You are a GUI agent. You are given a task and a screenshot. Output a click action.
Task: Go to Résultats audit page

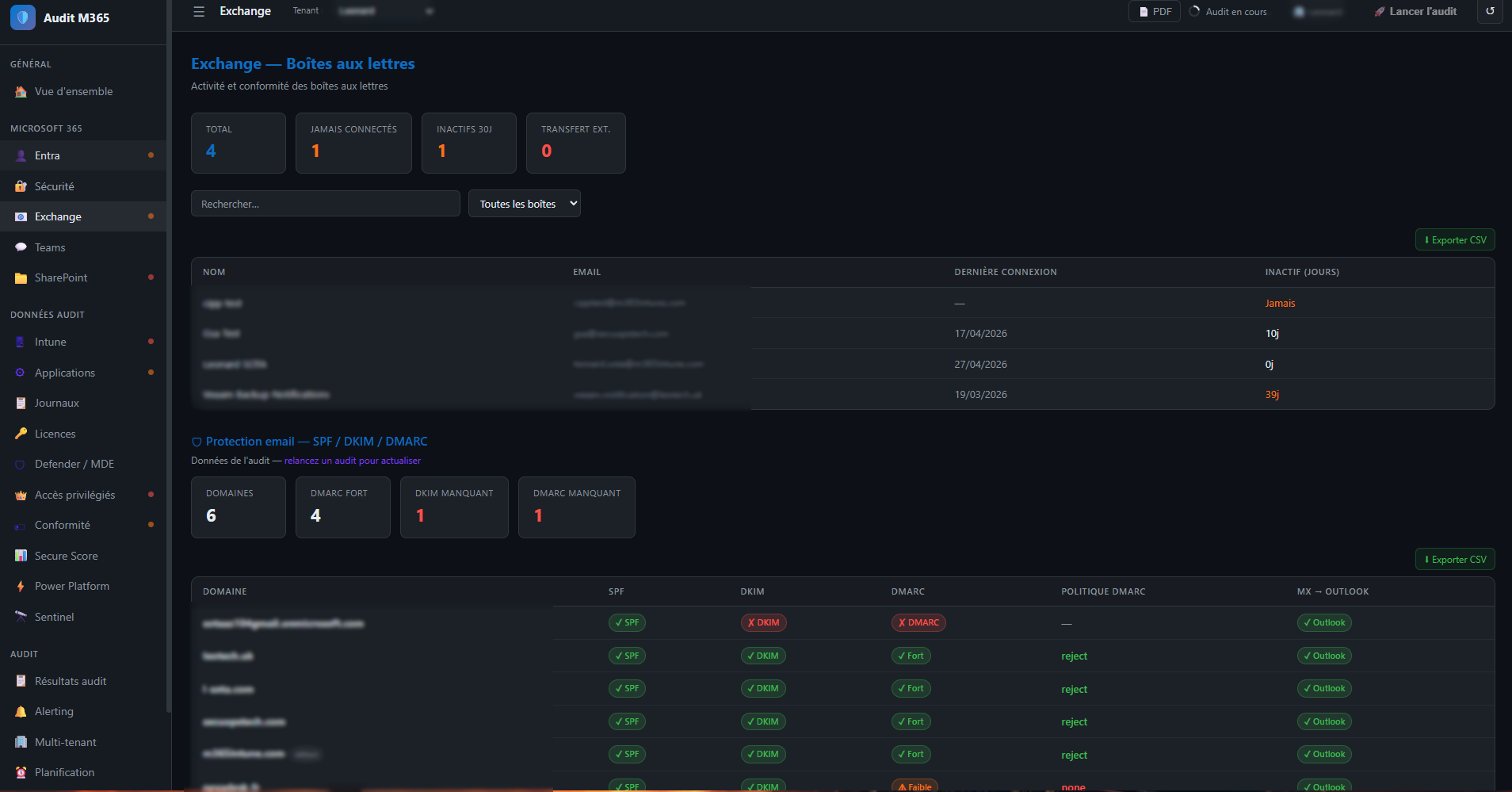pyautogui.click(x=70, y=681)
